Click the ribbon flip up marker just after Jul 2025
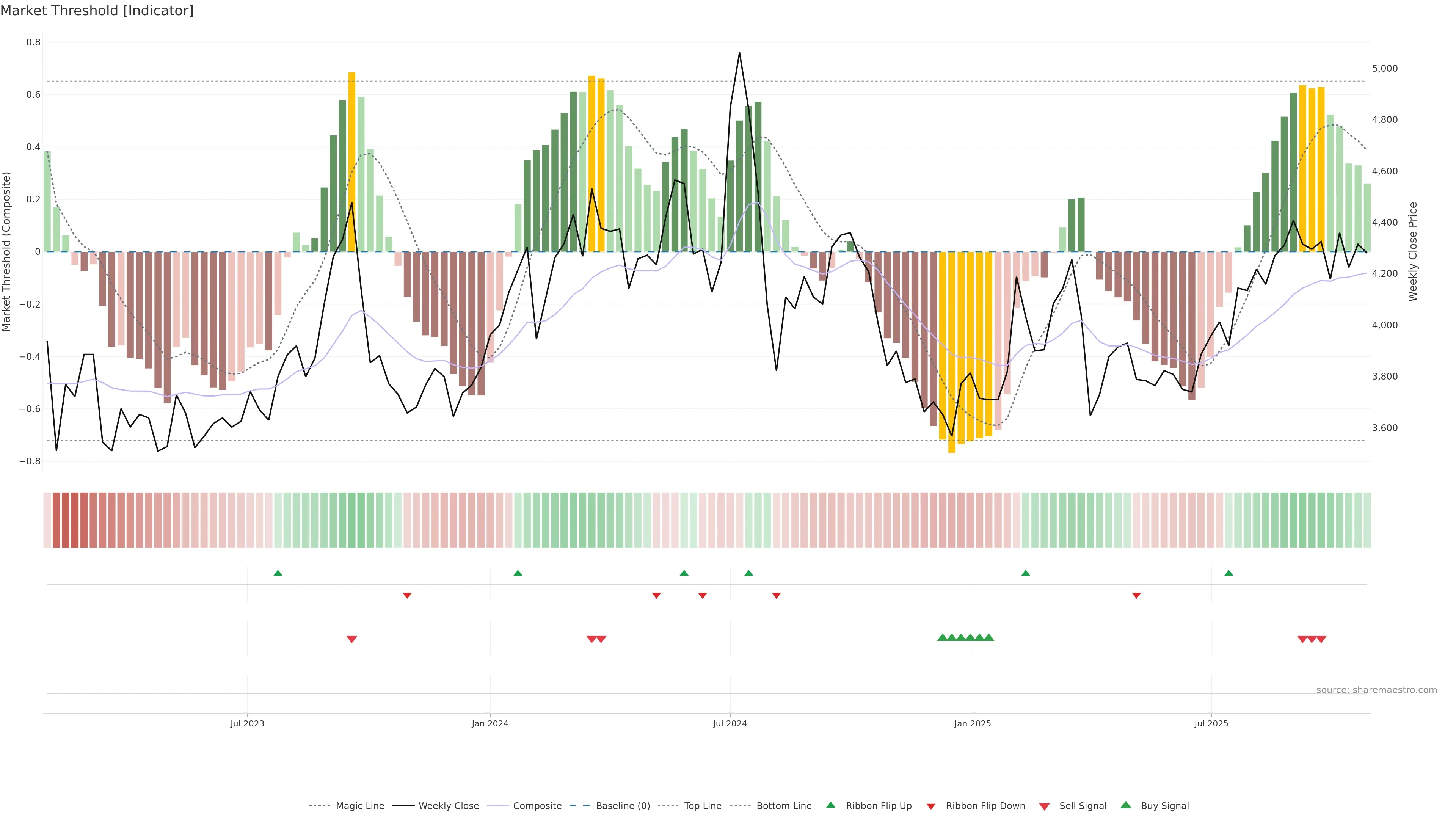1456x819 pixels. tap(1229, 573)
